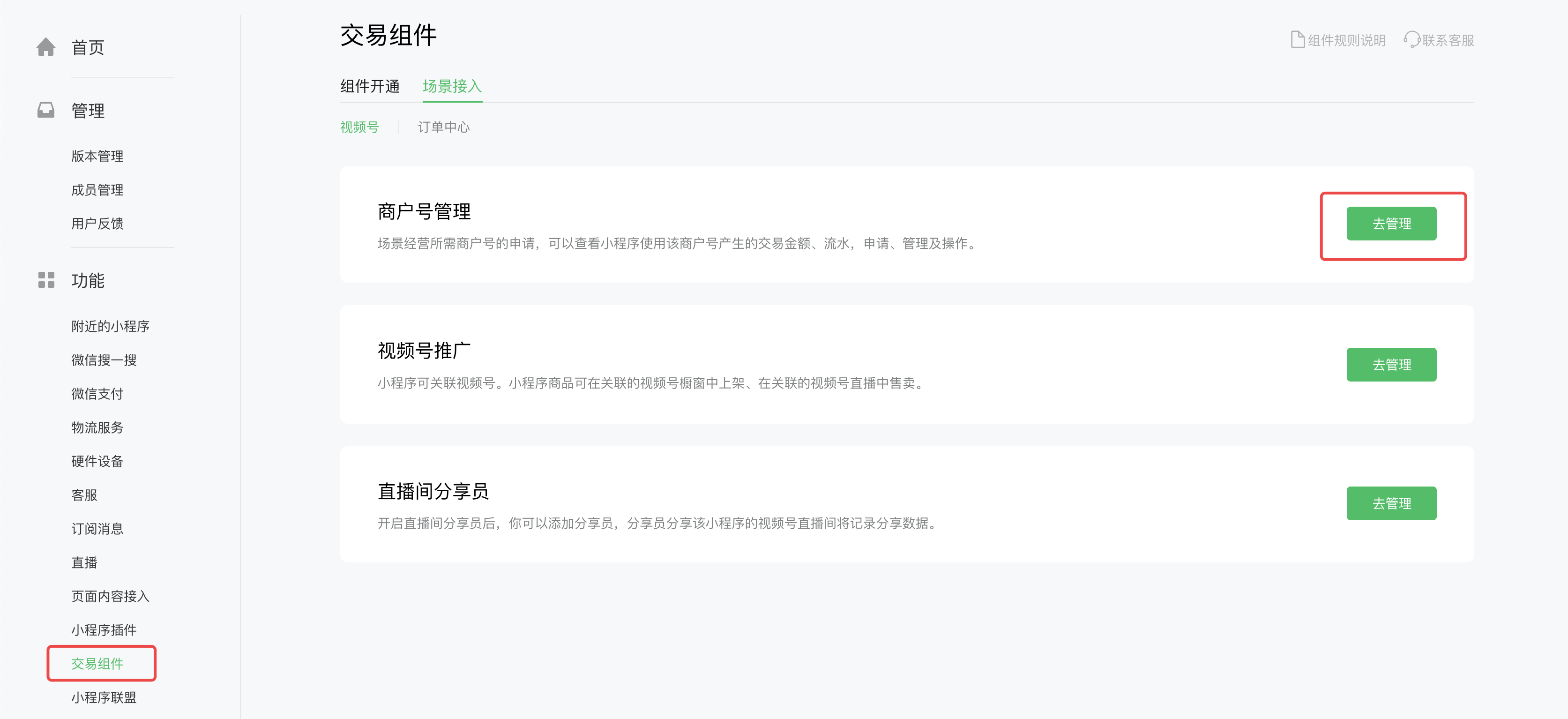Image resolution: width=1568 pixels, height=719 pixels.
Task: Select the 场景接入 tab
Action: click(x=452, y=86)
